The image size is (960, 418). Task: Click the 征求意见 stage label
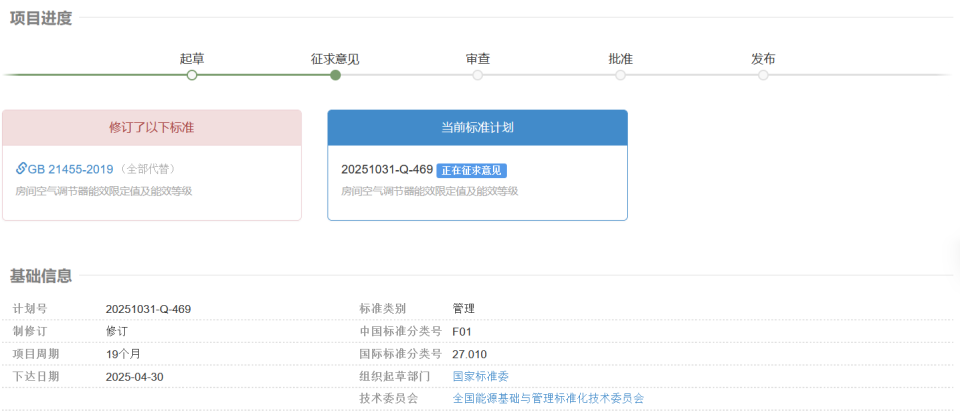click(x=335, y=59)
